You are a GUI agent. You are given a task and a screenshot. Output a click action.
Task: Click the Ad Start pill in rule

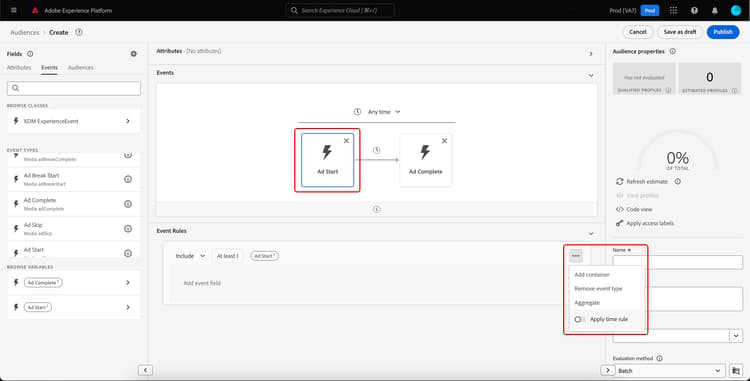coord(265,256)
